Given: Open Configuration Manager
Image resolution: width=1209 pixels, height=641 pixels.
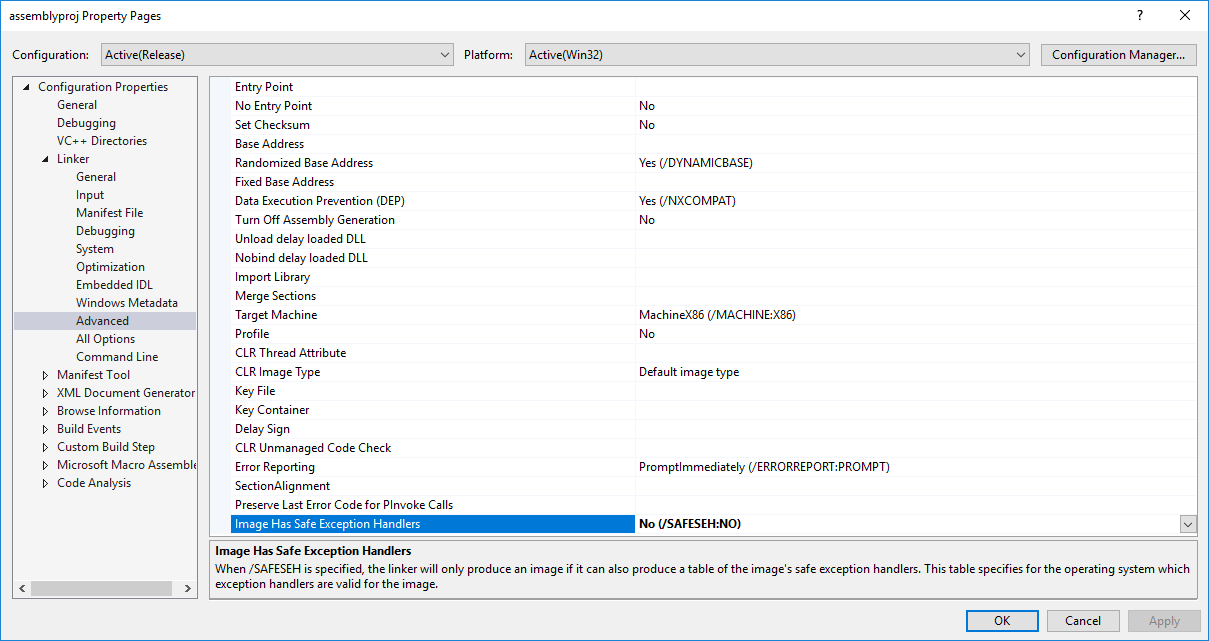Looking at the screenshot, I should point(1118,55).
